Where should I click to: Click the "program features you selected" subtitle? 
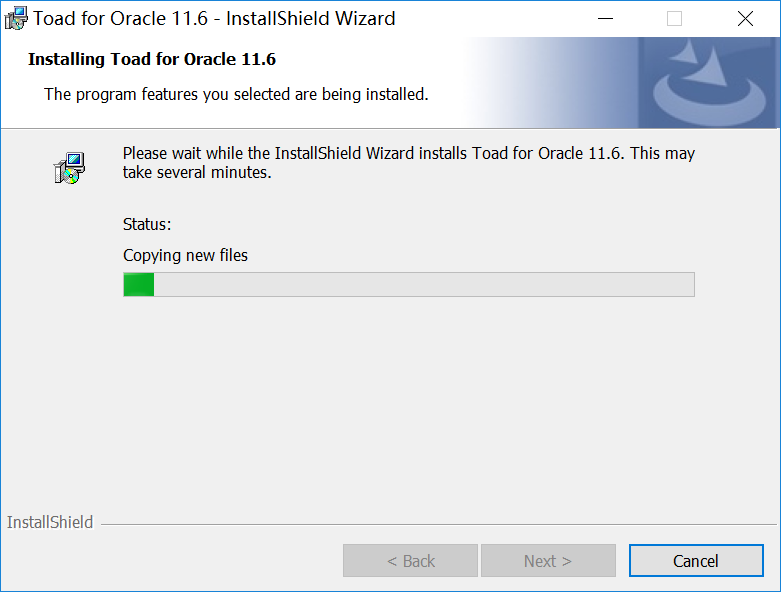(236, 95)
